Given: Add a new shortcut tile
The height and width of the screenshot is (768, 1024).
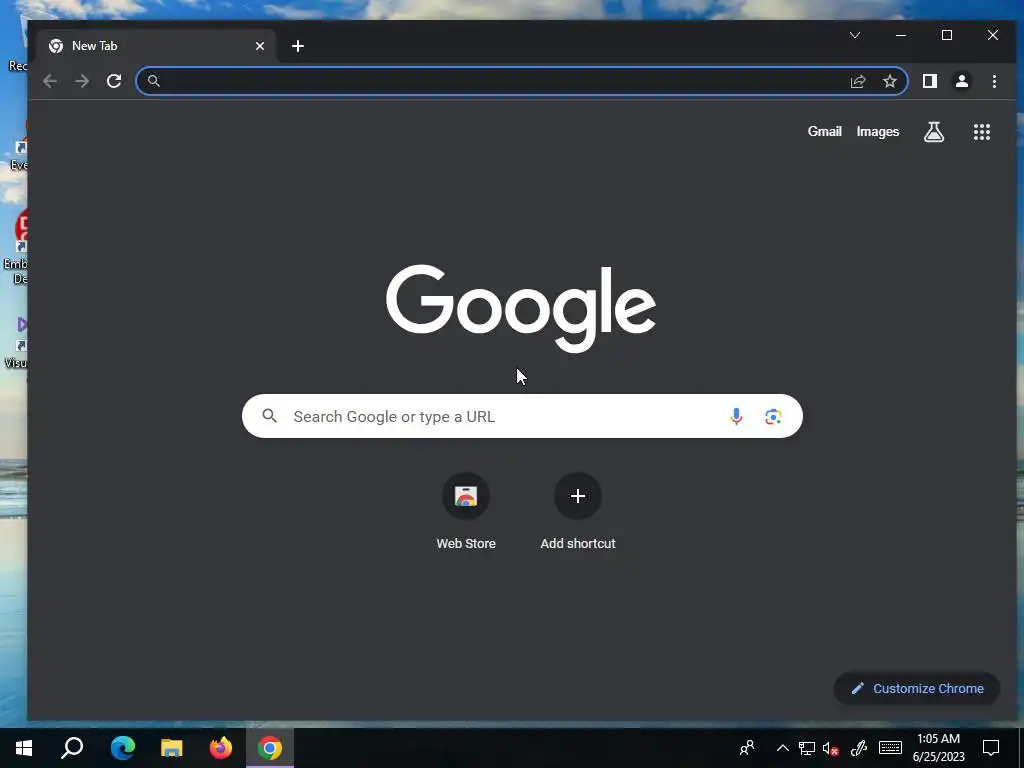Looking at the screenshot, I should click(577, 512).
